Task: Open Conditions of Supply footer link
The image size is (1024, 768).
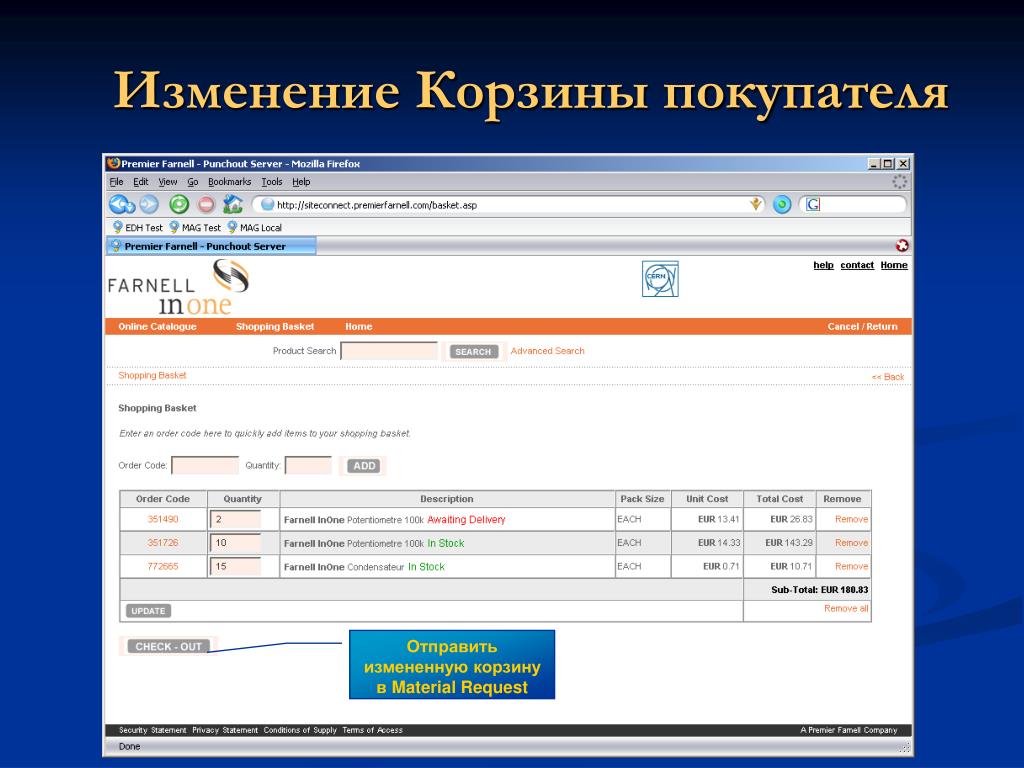Action: [300, 730]
